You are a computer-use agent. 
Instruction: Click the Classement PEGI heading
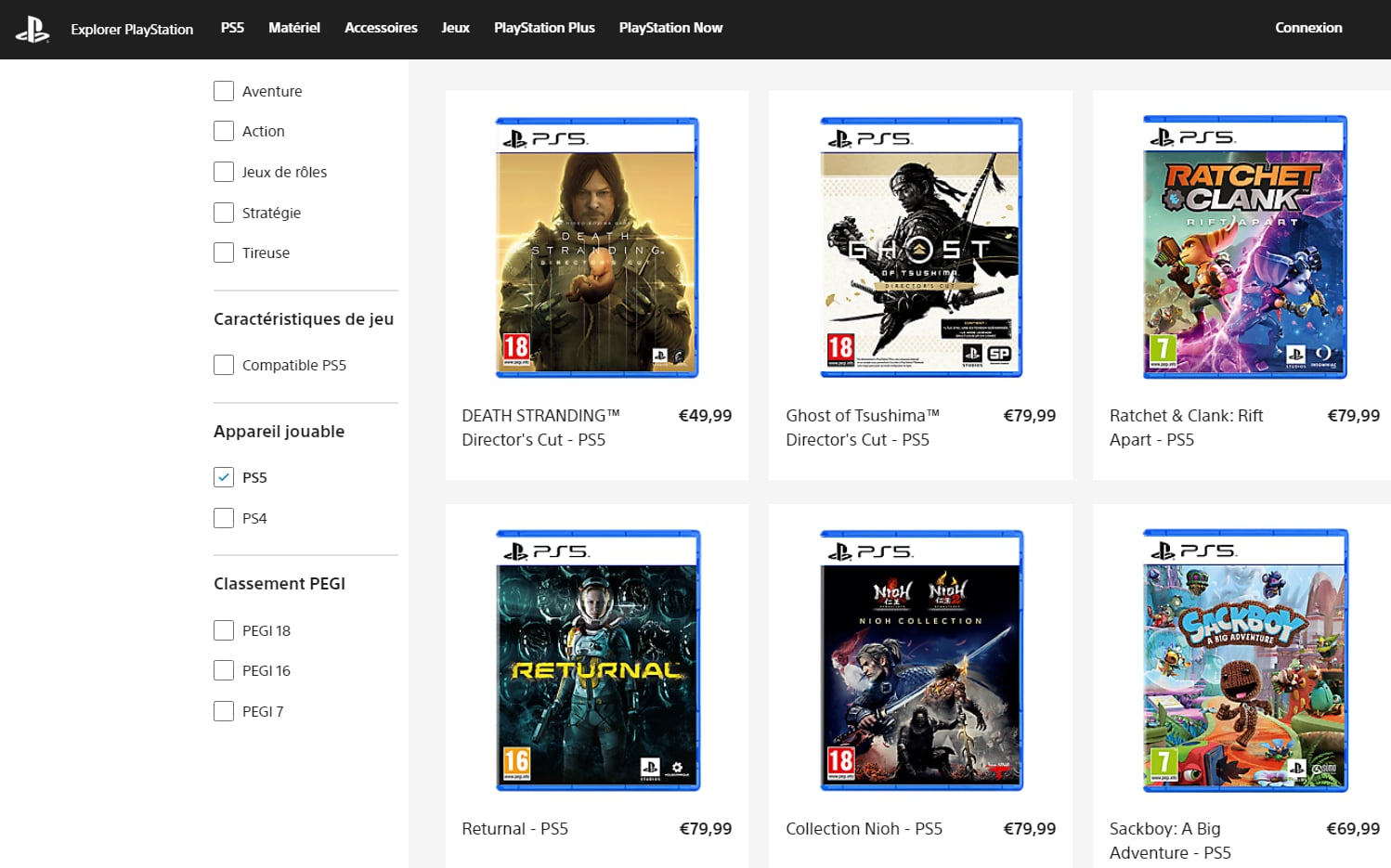[x=279, y=584]
